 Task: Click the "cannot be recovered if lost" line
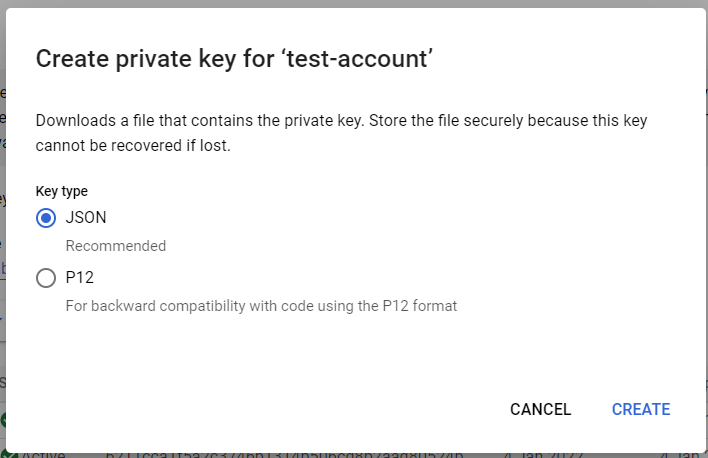(133, 145)
